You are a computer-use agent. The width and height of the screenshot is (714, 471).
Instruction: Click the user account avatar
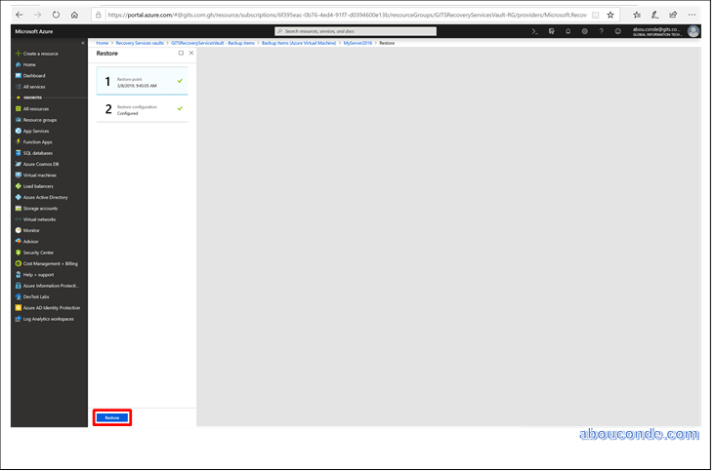click(x=693, y=31)
